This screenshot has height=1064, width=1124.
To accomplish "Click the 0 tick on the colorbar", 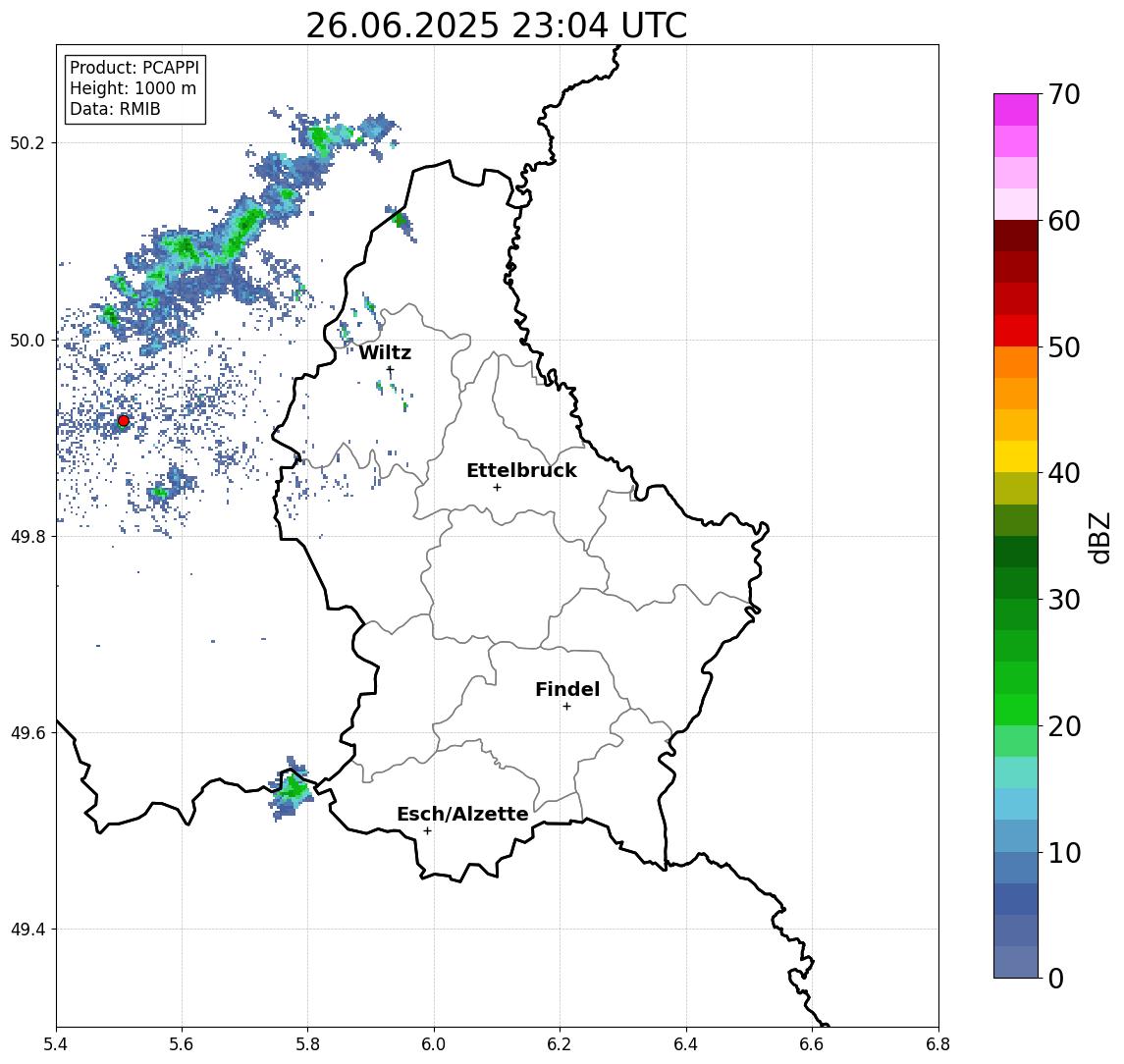I will [x=1056, y=978].
